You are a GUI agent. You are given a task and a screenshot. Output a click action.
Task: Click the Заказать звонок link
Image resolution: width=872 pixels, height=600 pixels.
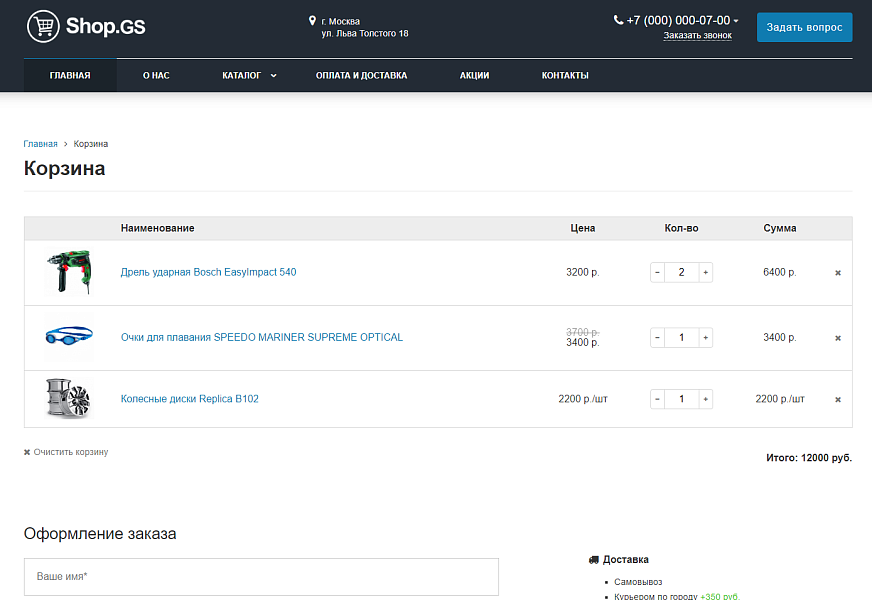pyautogui.click(x=697, y=36)
